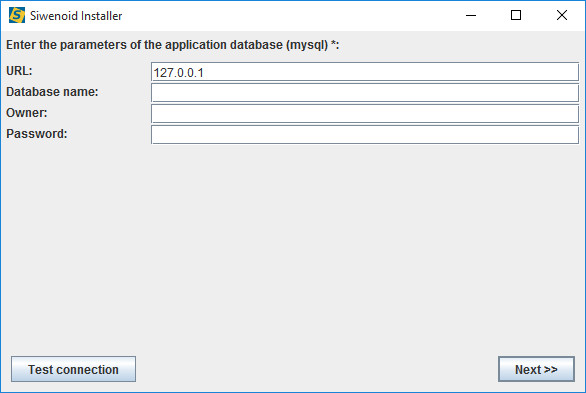Screen dimensions: 586x393
Task: Click the 'Password:' label
Action: point(37,133)
